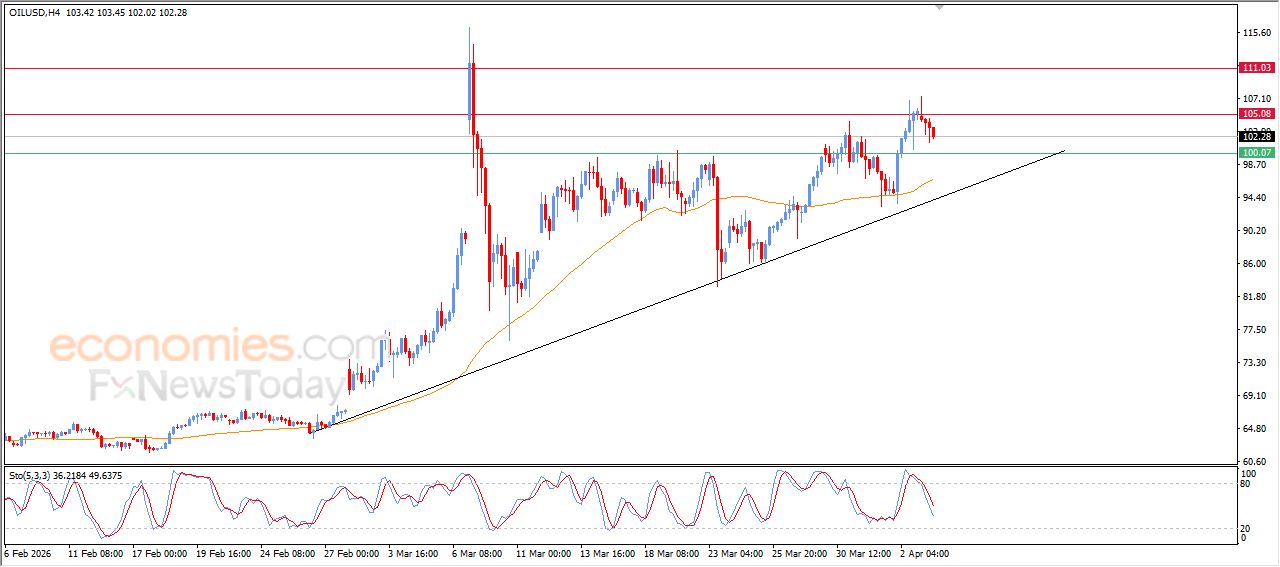Click the 102.28 current price tag

click(1255, 136)
